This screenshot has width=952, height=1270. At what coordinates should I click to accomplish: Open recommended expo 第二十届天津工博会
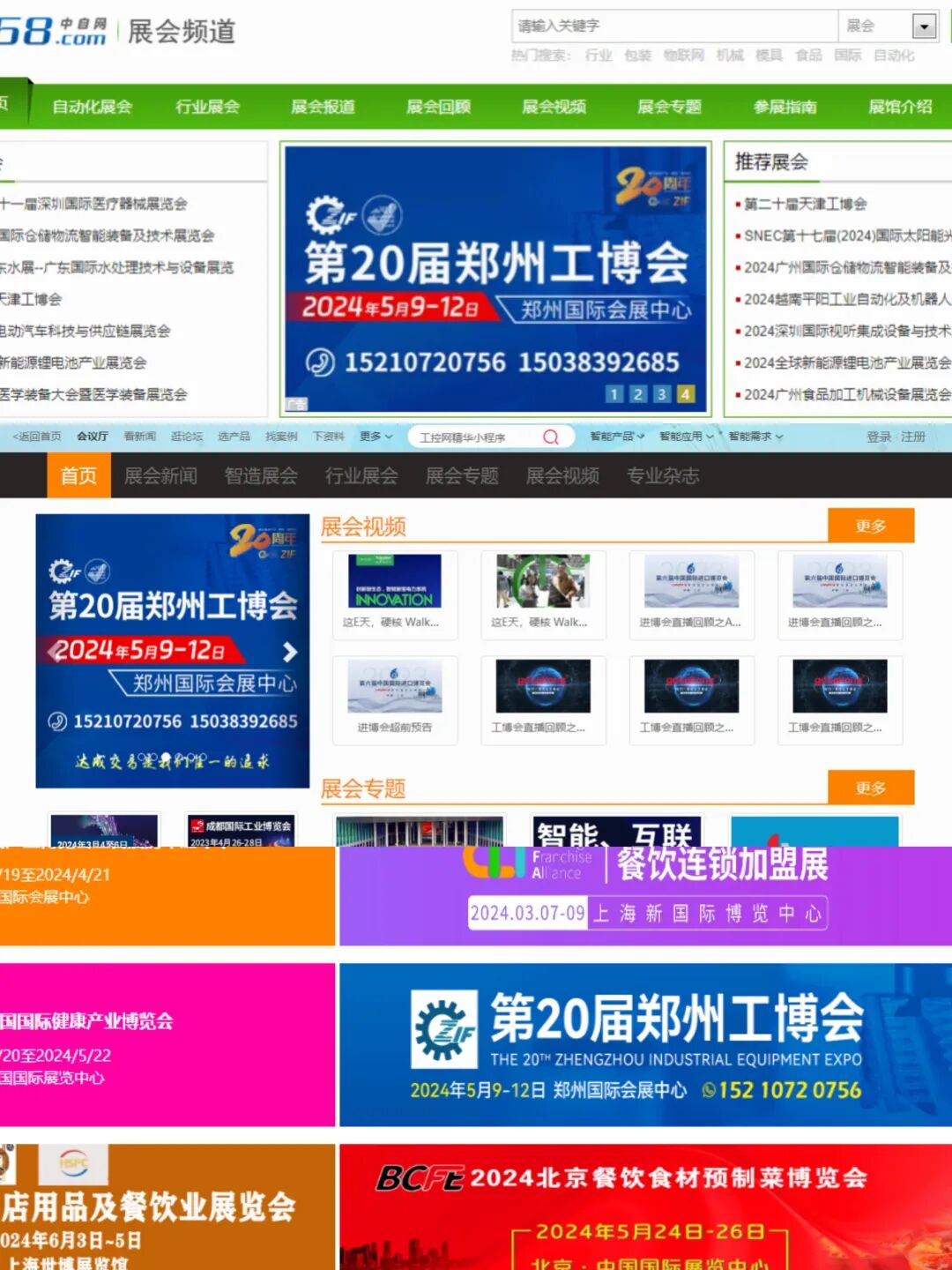(806, 204)
